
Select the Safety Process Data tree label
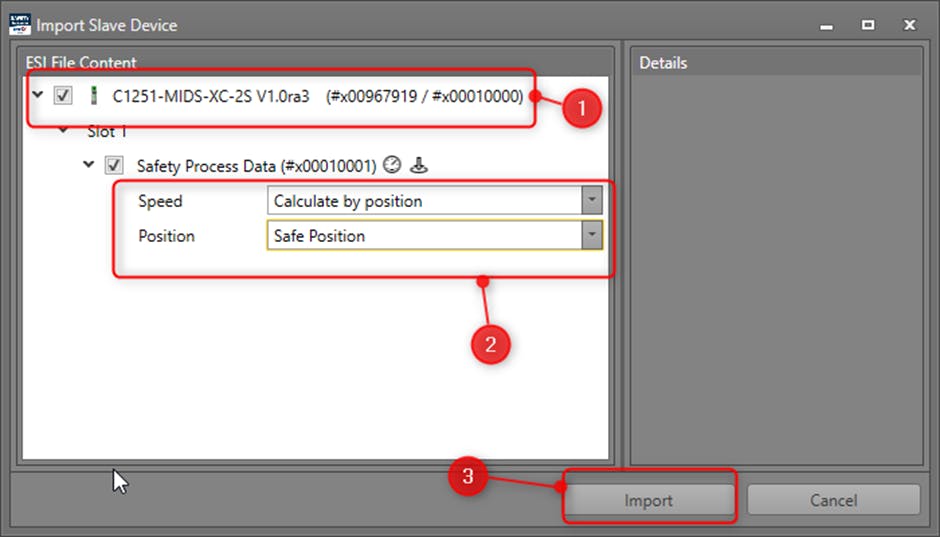[x=255, y=166]
